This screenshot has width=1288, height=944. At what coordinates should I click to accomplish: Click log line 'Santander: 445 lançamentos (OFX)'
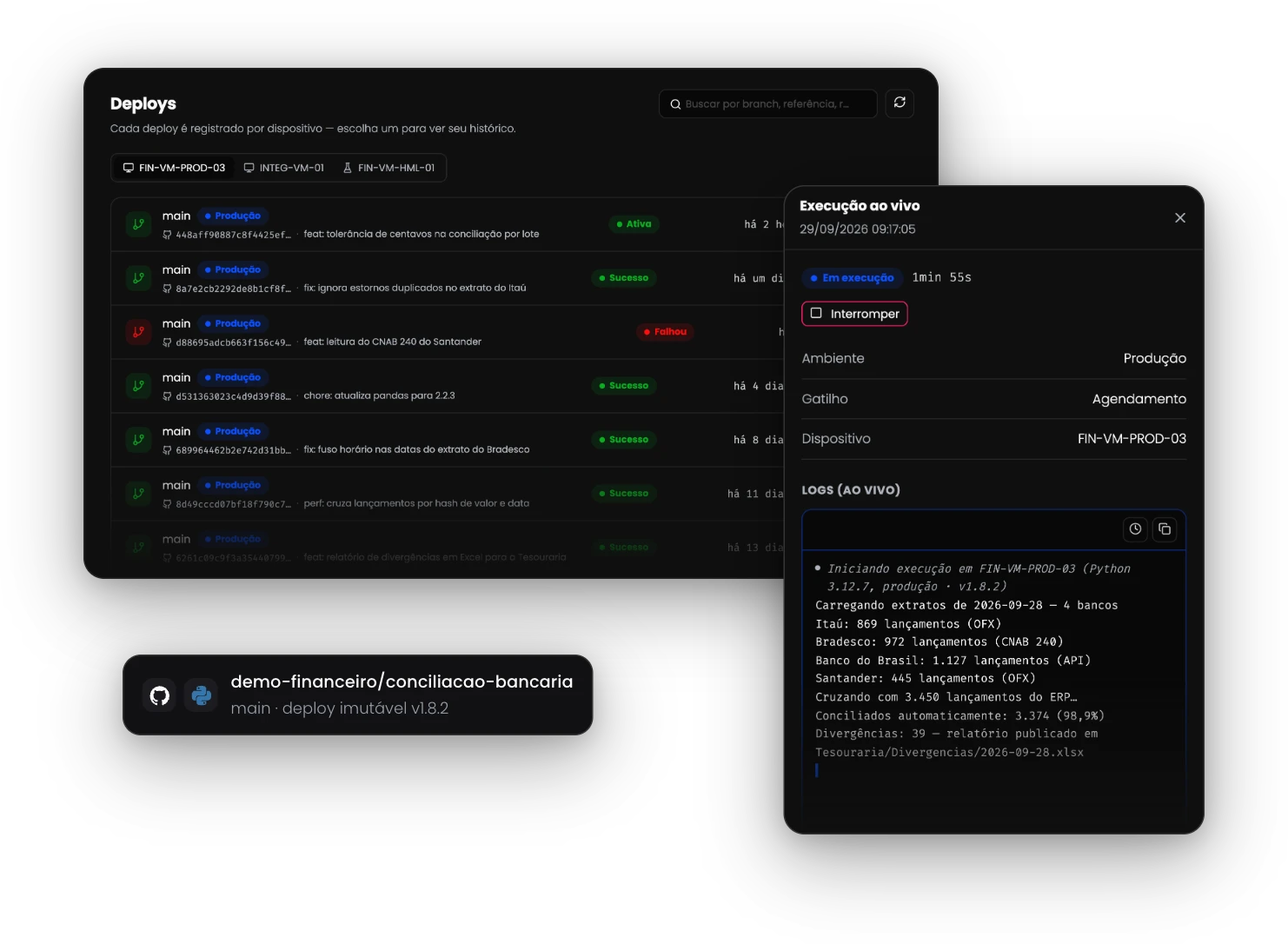pyautogui.click(x=925, y=678)
